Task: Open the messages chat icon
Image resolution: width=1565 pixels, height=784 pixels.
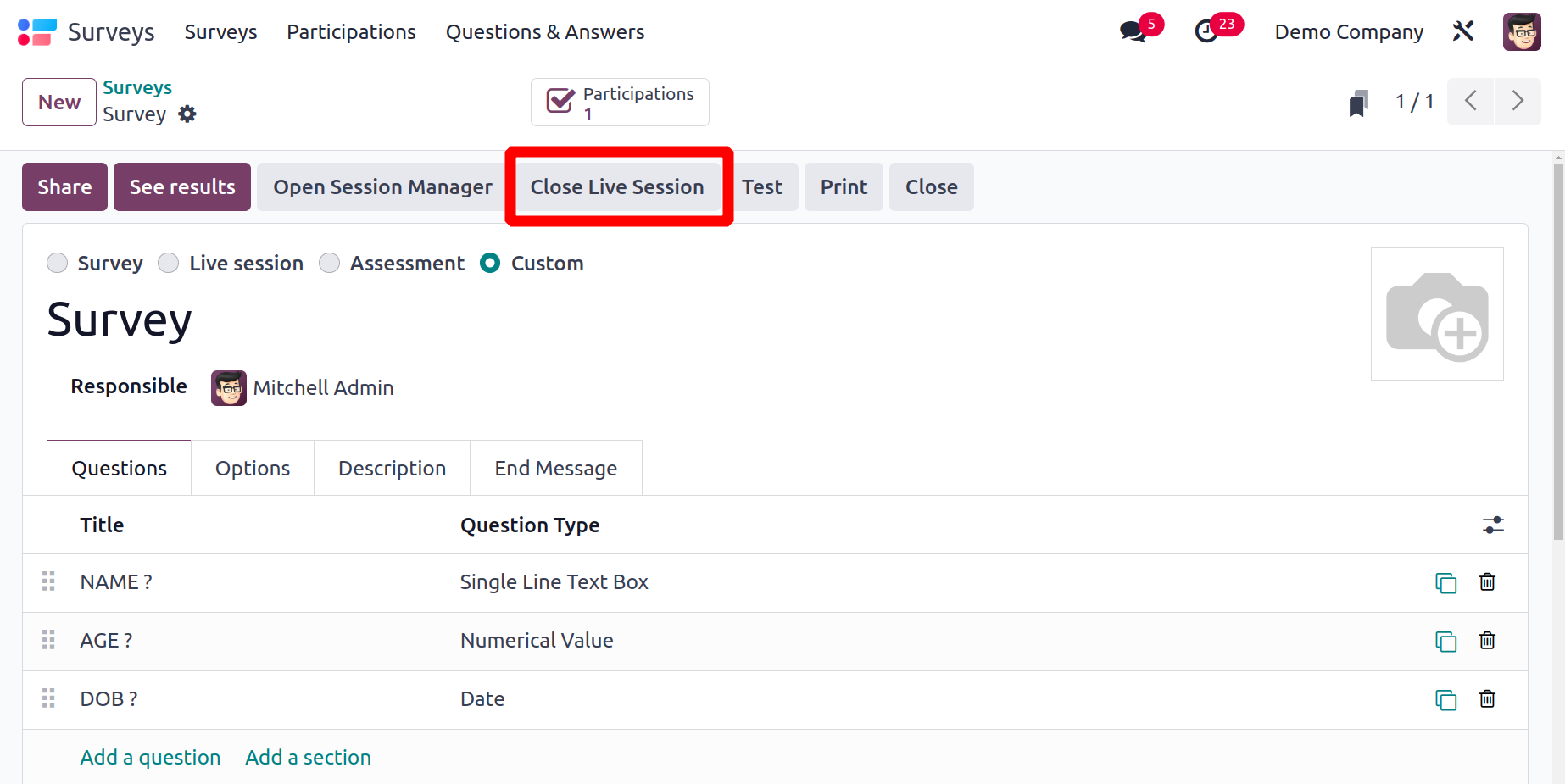Action: (x=1133, y=32)
